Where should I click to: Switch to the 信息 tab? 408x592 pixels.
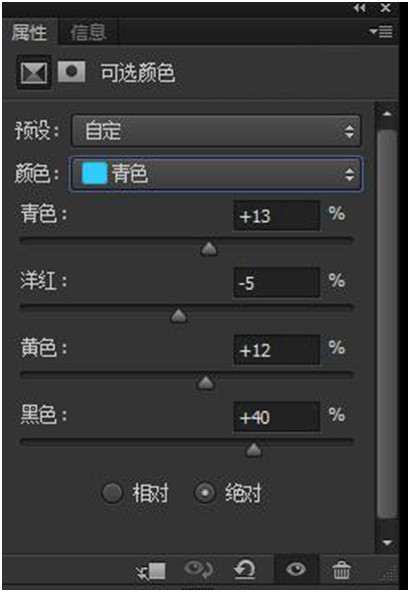(88, 32)
